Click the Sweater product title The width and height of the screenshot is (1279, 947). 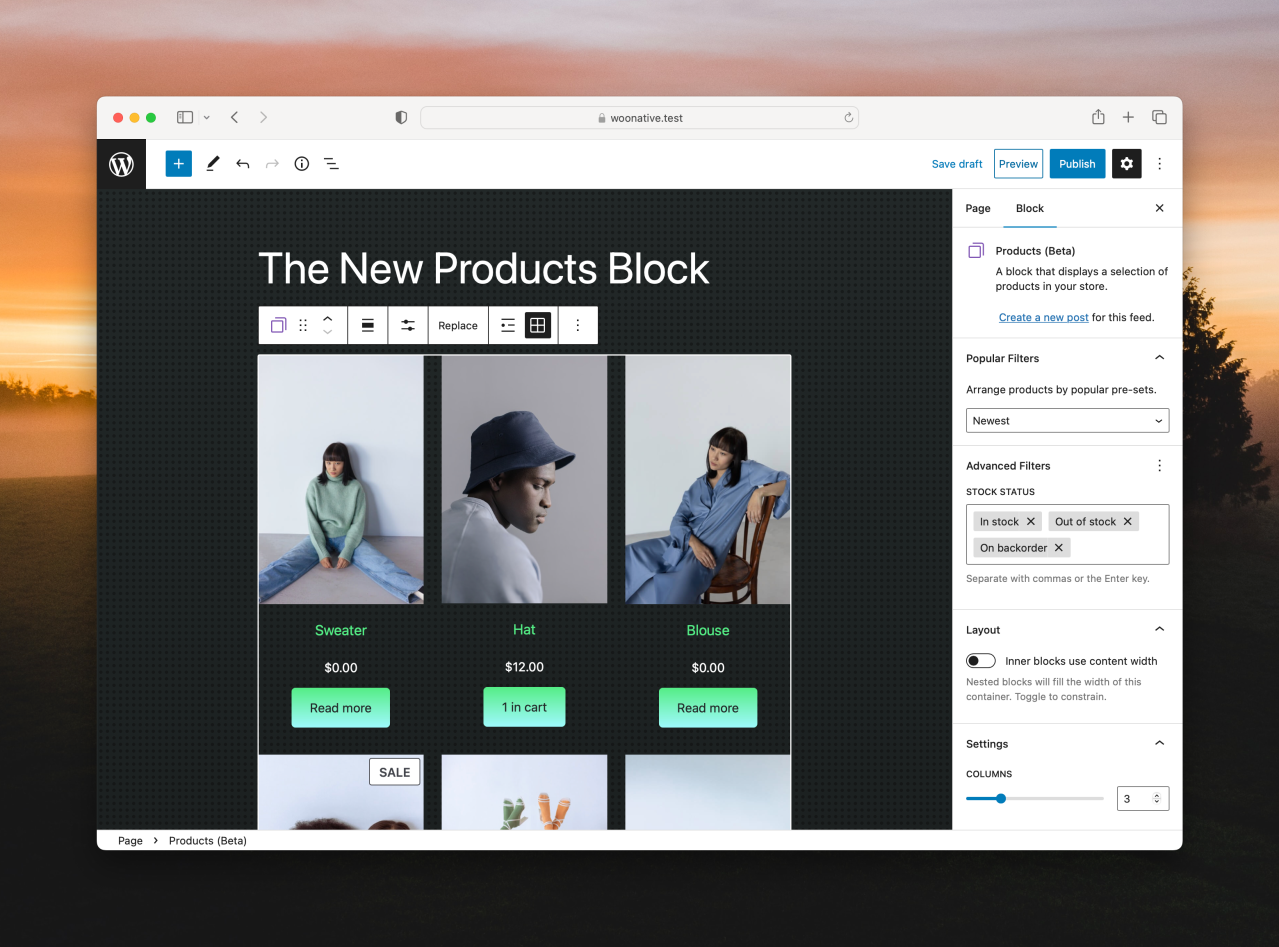[x=341, y=630]
